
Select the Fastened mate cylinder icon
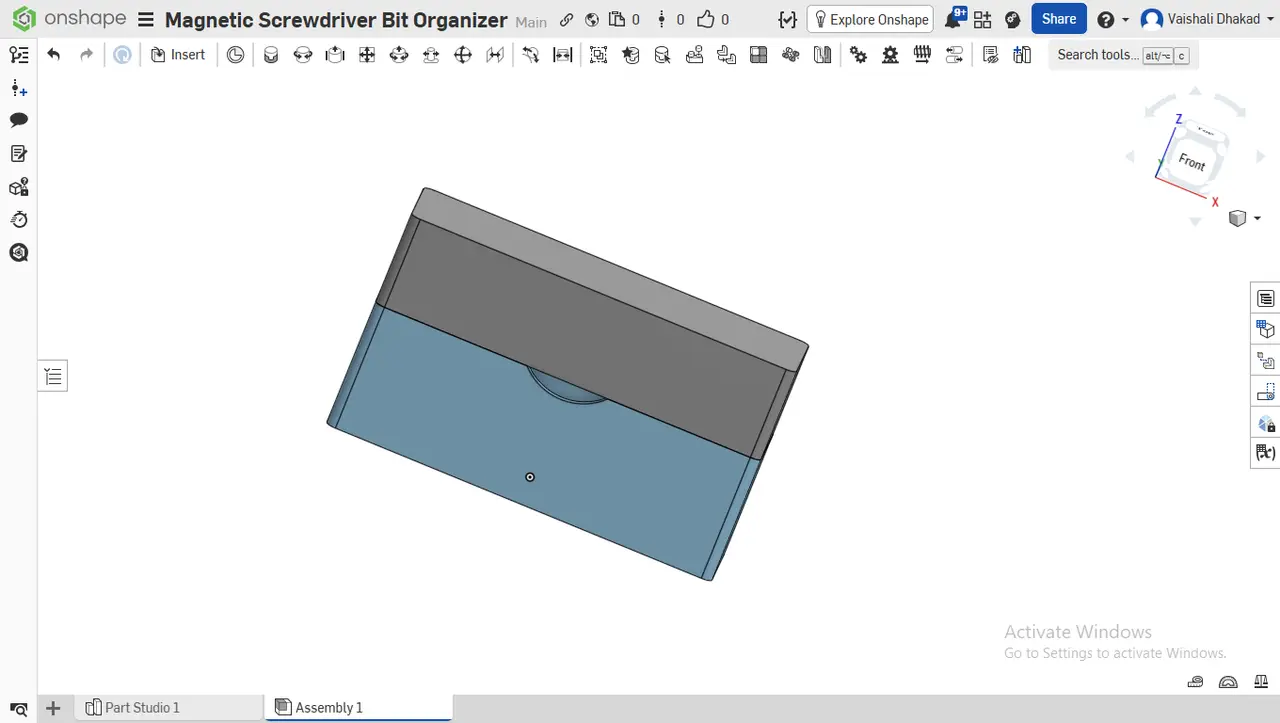click(271, 55)
